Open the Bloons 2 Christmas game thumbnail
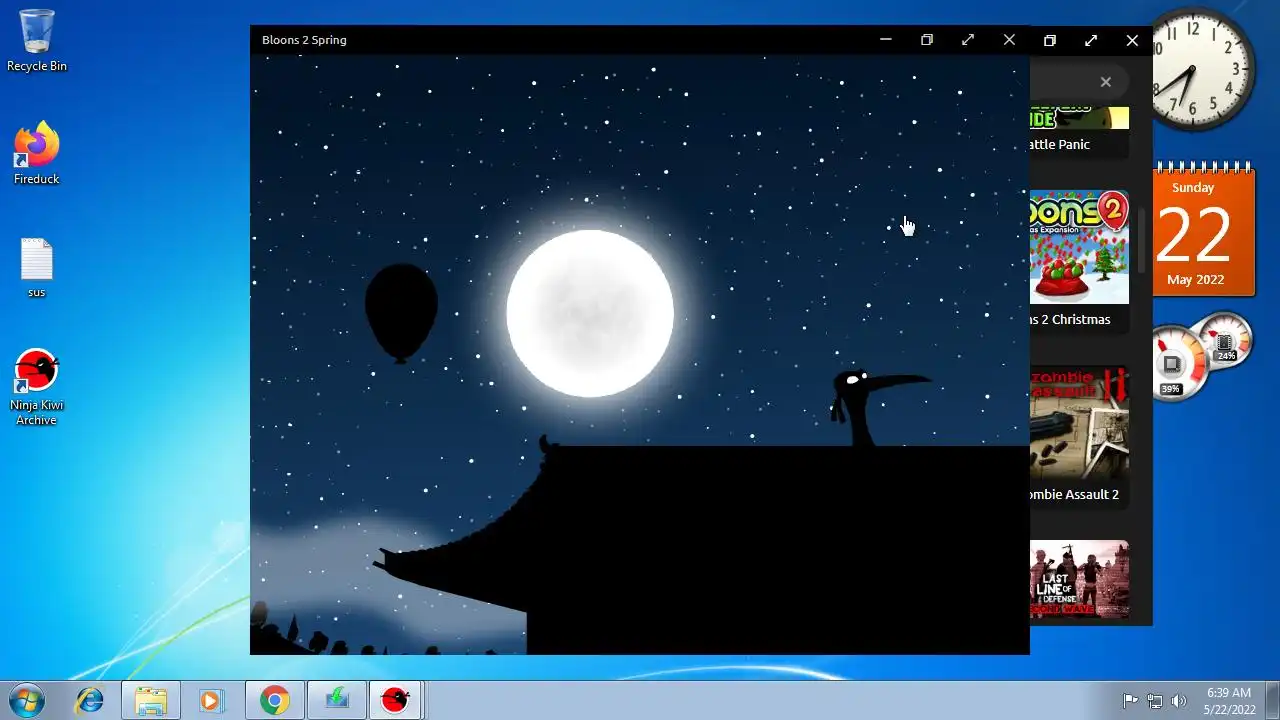 tap(1079, 247)
